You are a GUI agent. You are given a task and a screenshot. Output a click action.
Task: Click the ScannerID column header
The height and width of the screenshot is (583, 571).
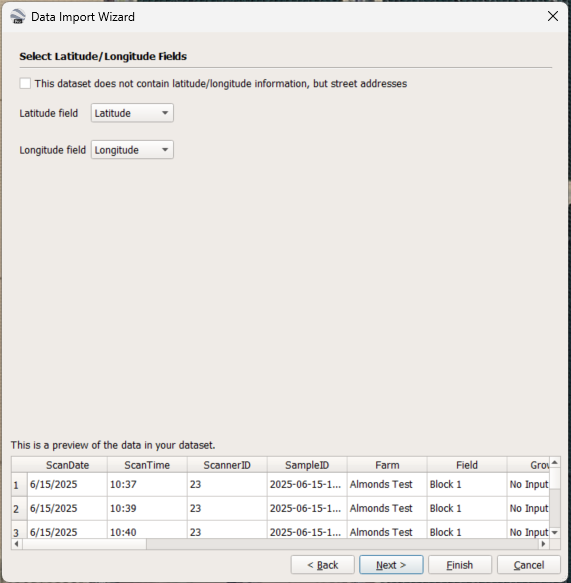tap(227, 465)
